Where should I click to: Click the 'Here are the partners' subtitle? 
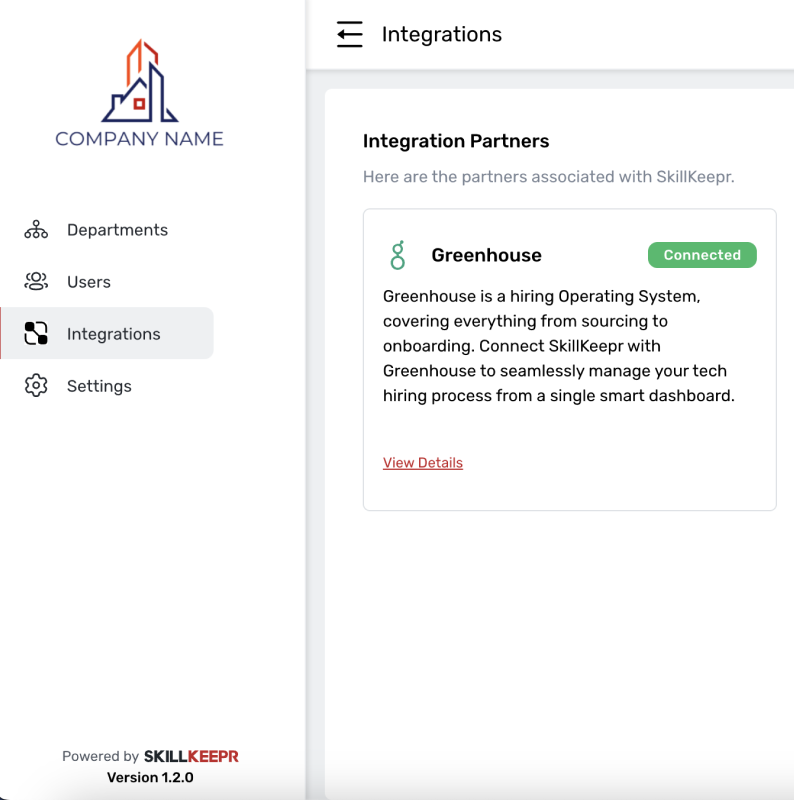point(549,177)
